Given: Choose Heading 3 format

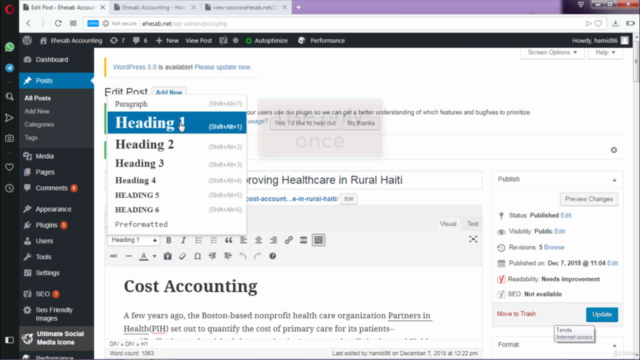Looking at the screenshot, I should 177,163.
